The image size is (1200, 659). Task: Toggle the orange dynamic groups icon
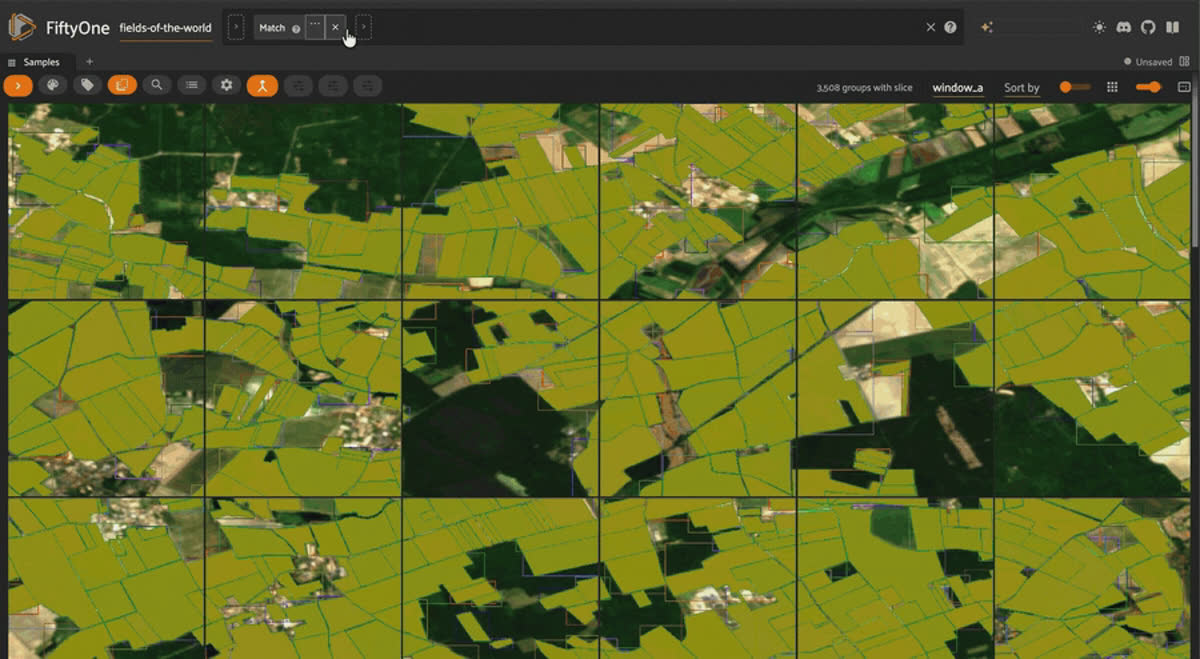tap(262, 86)
